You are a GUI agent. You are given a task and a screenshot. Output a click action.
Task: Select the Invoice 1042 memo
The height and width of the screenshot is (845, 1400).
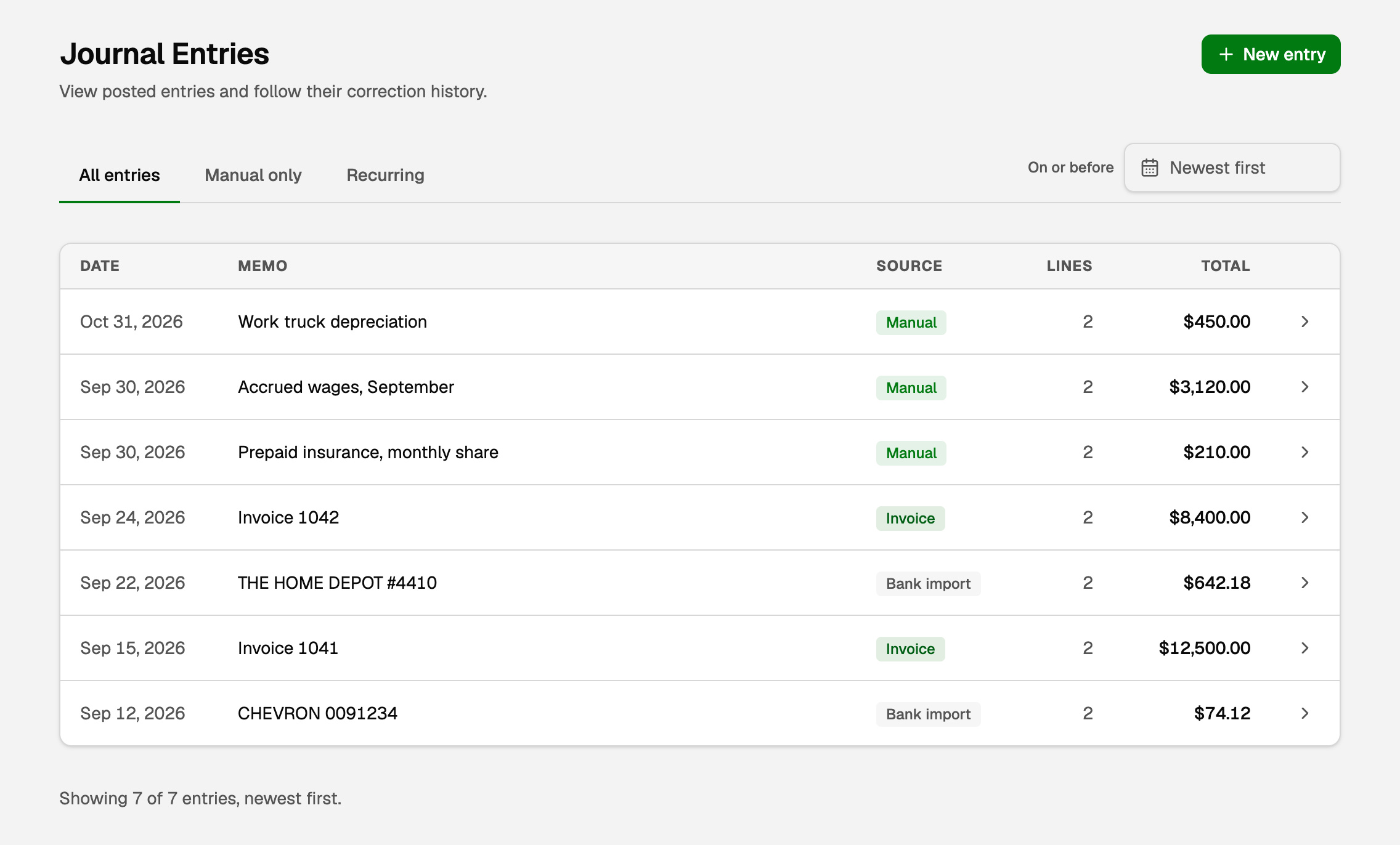[288, 517]
